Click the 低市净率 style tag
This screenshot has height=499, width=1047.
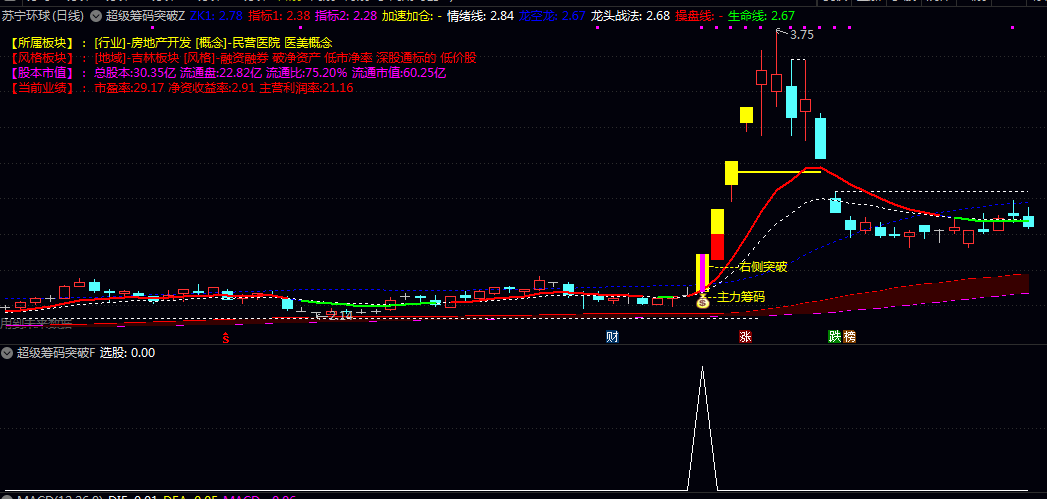click(x=349, y=58)
